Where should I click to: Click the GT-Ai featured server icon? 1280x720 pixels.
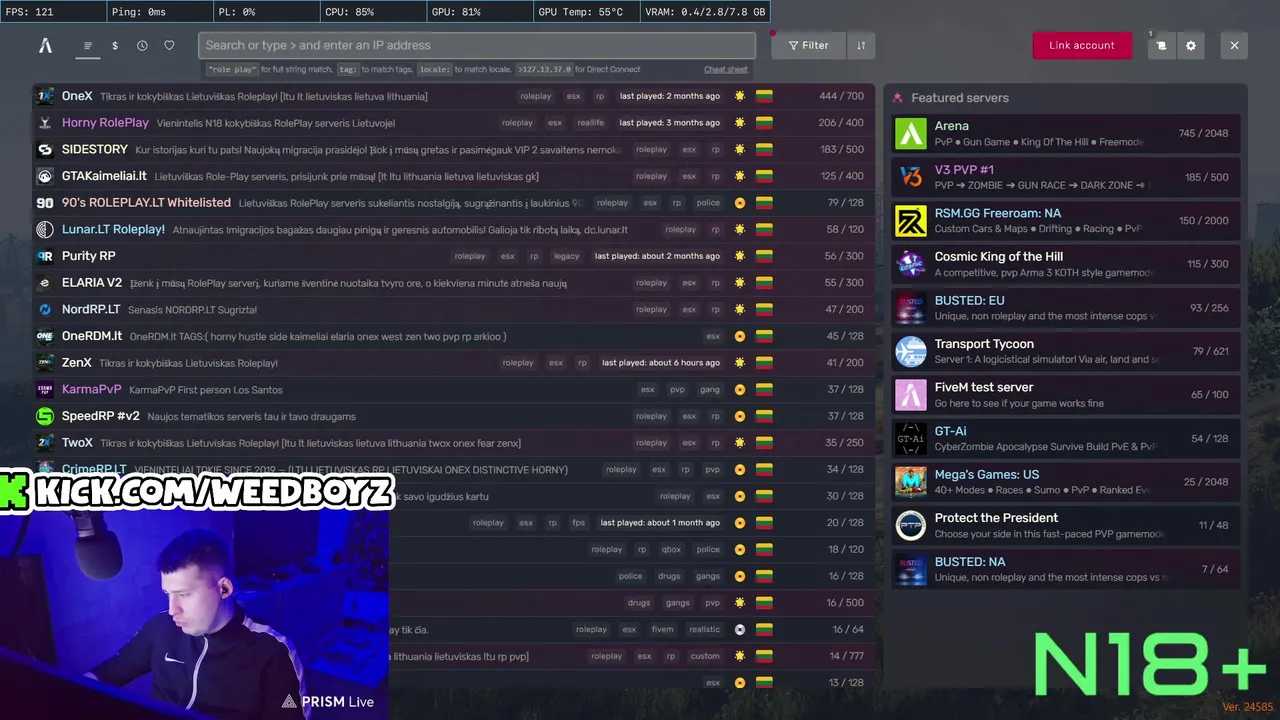coord(910,438)
